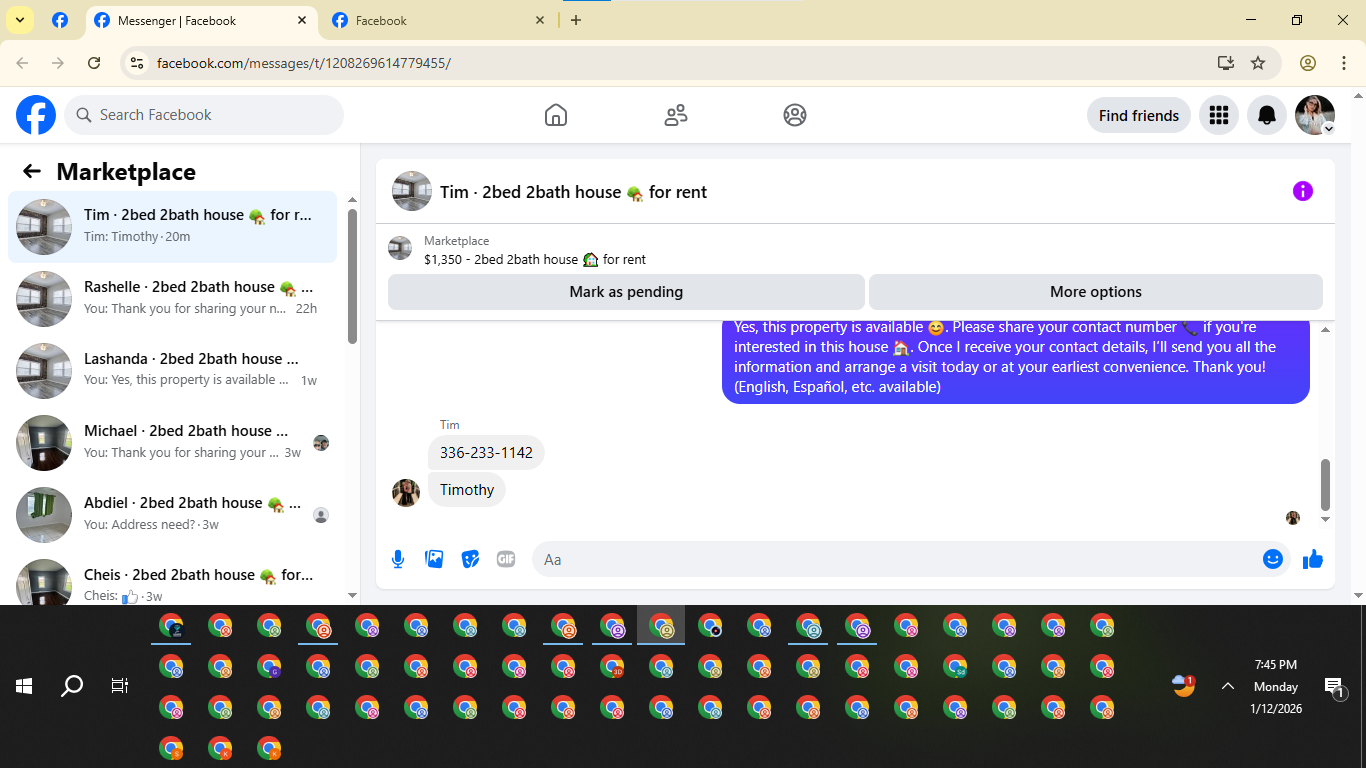Open the Chrome profile icon

(1308, 63)
